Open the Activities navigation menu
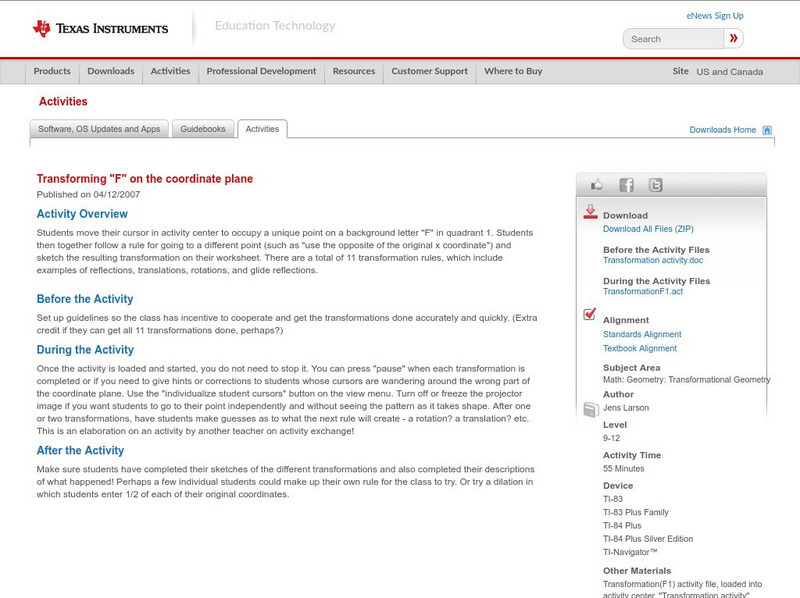 tap(170, 71)
